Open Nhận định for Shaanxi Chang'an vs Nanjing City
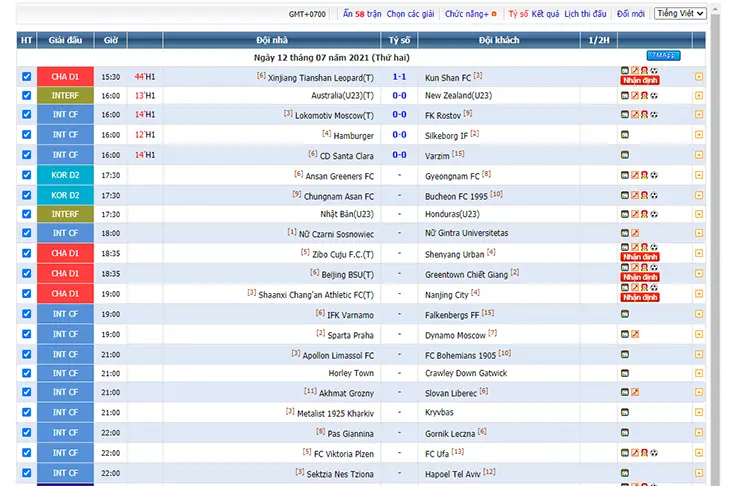Viewport: 750px width, 486px height. coord(640,298)
